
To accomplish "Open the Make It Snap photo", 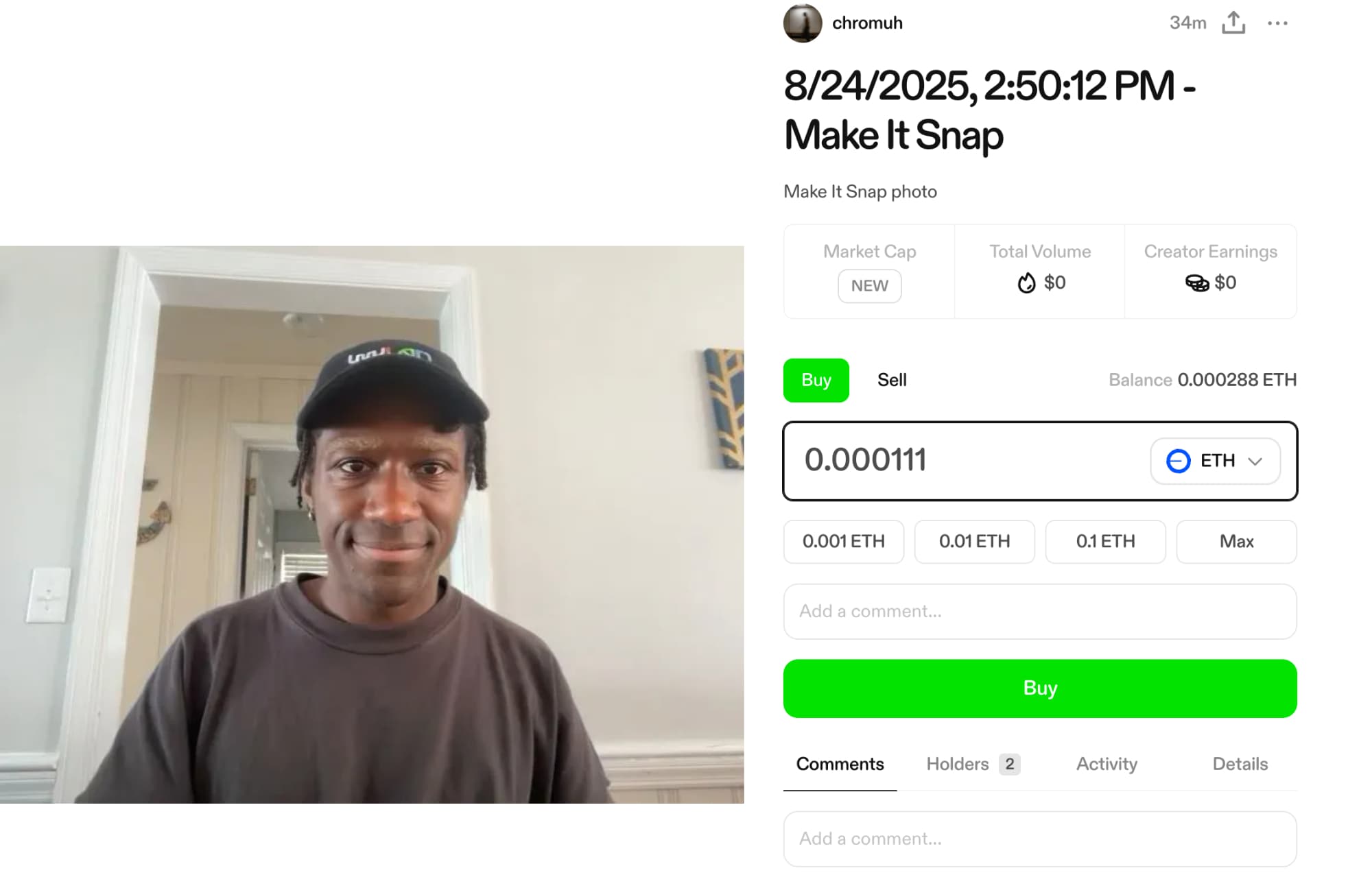I will pos(372,525).
